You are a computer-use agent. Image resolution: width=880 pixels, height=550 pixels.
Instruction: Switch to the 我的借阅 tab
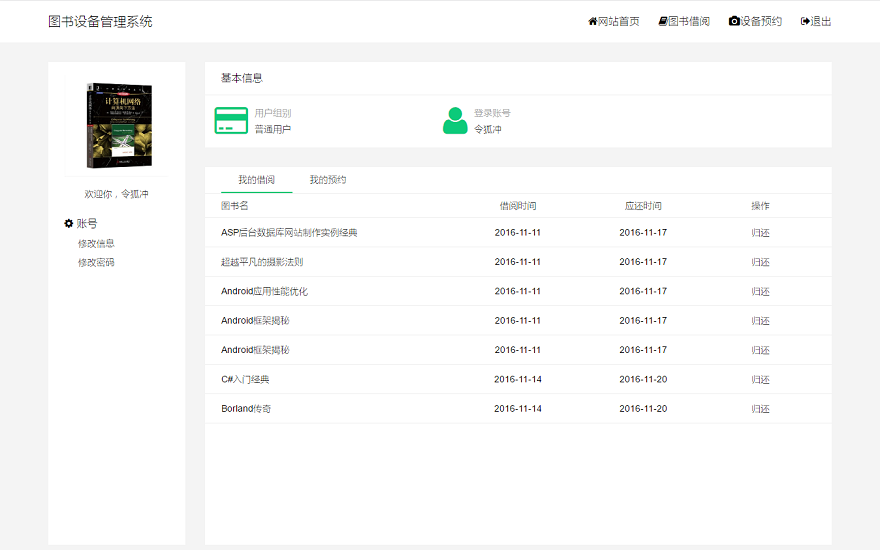coord(256,180)
